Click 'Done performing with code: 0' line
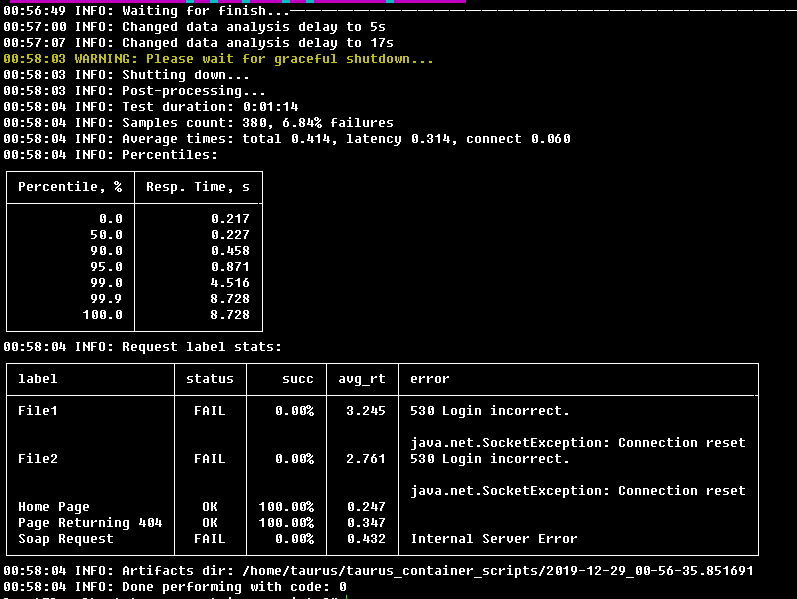This screenshot has width=797, height=599. (x=175, y=587)
